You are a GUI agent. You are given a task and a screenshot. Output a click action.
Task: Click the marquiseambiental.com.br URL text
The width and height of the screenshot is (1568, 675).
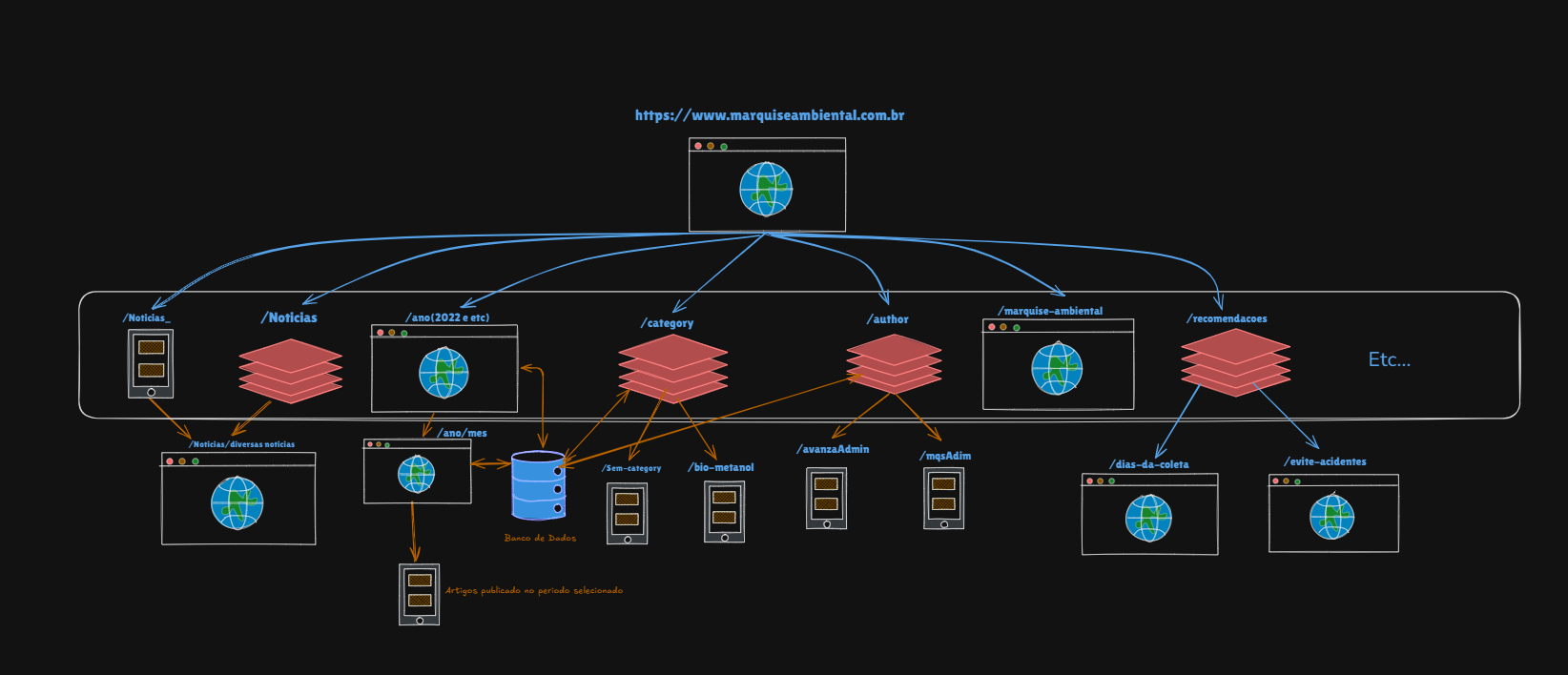click(770, 115)
